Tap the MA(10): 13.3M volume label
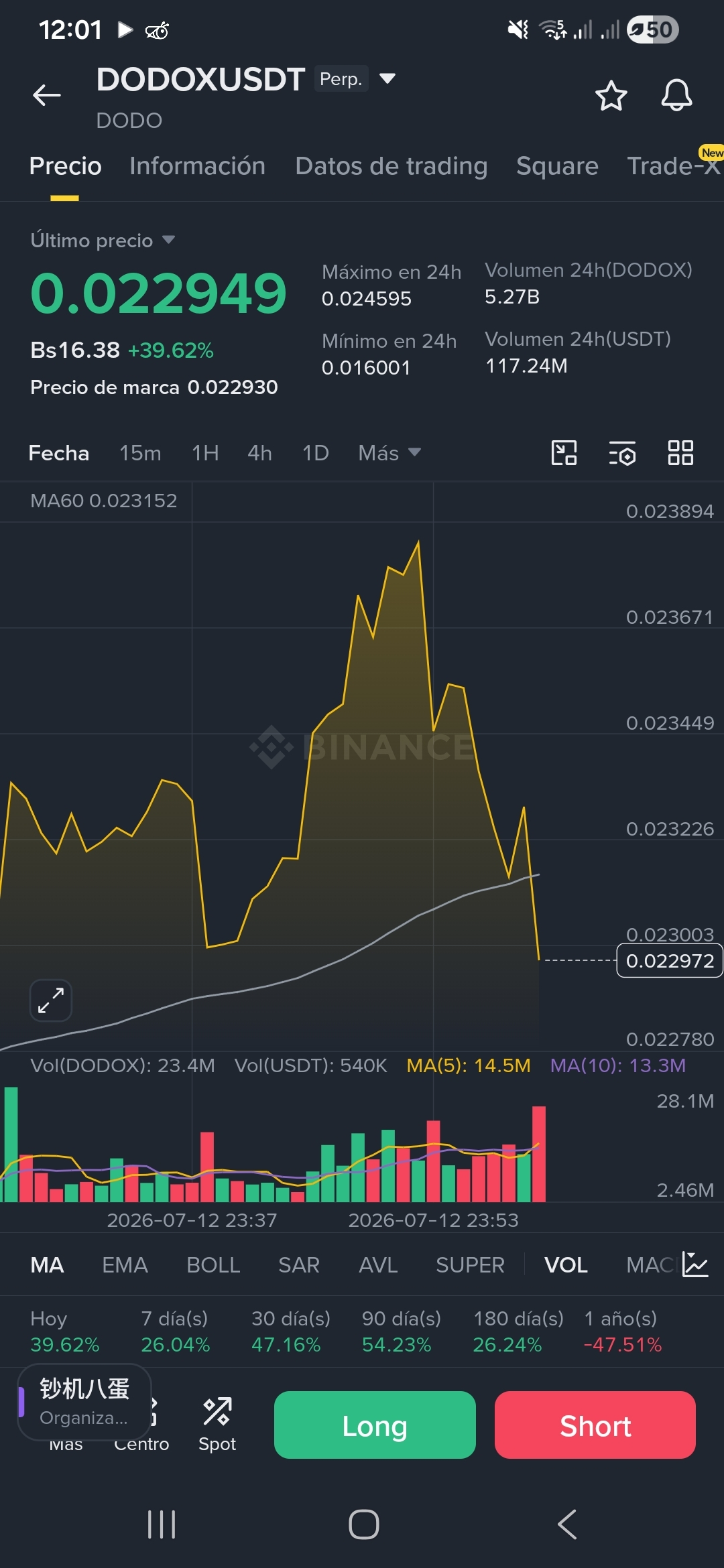Screen dimensions: 724x1568 point(618,1065)
